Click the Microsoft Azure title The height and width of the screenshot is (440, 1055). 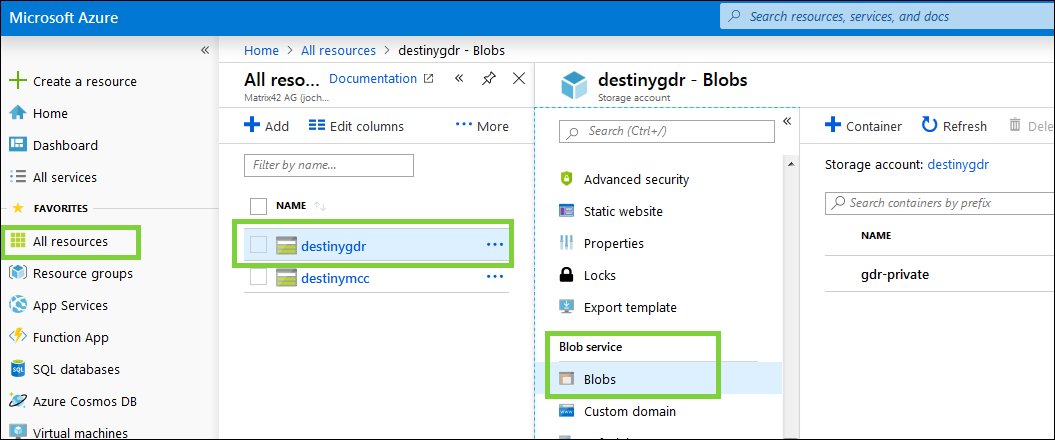[64, 17]
